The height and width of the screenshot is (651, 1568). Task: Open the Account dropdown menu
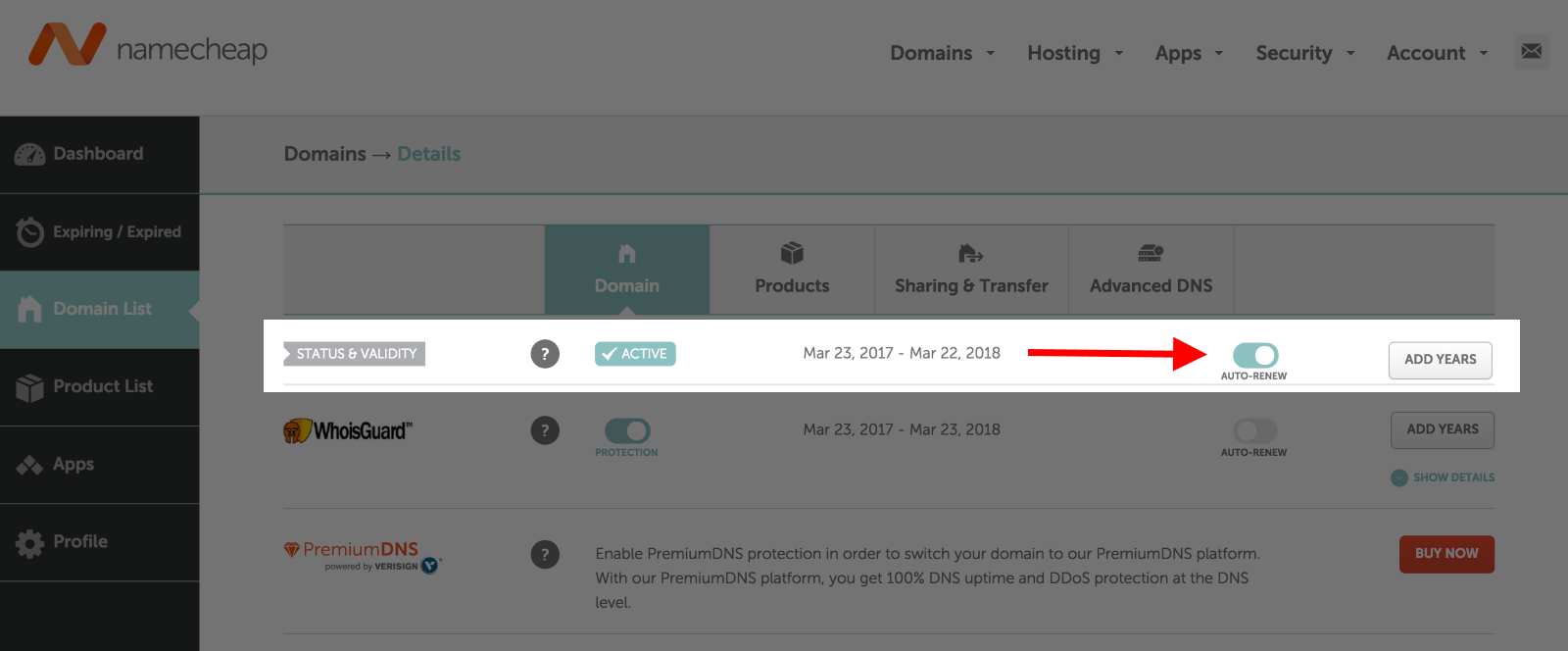[1437, 53]
